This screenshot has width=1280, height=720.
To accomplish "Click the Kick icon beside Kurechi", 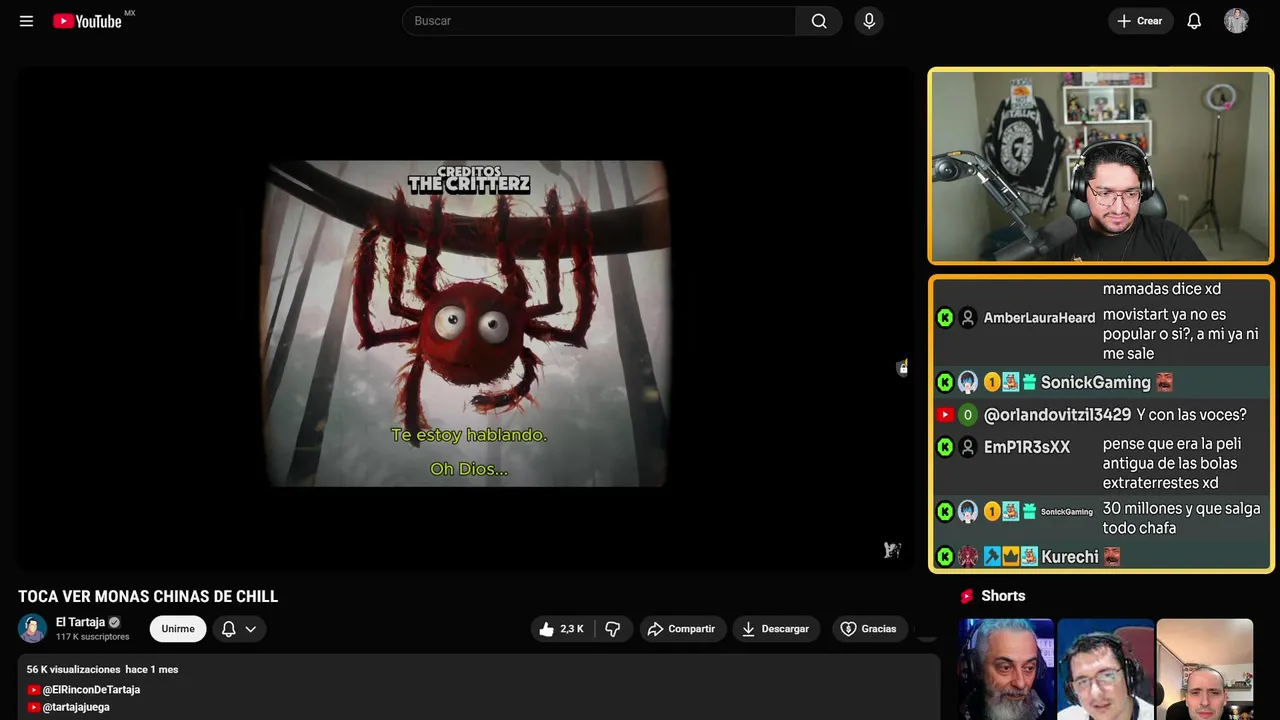I will (x=945, y=557).
